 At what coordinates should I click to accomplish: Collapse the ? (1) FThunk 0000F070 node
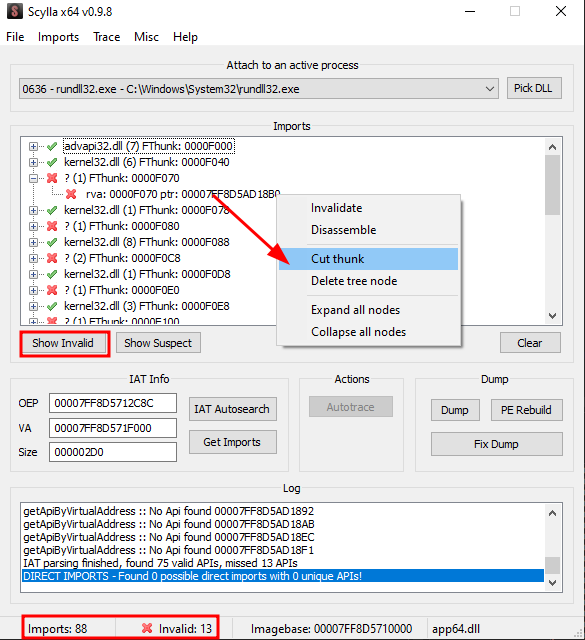(x=33, y=178)
